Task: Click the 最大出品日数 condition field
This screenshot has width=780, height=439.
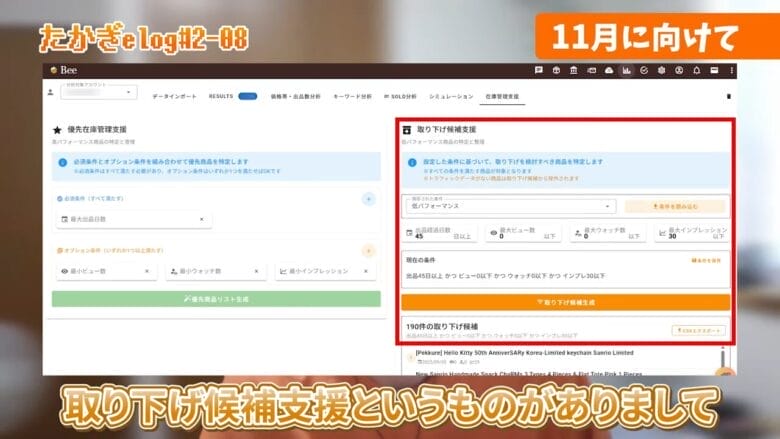Action: (x=134, y=219)
